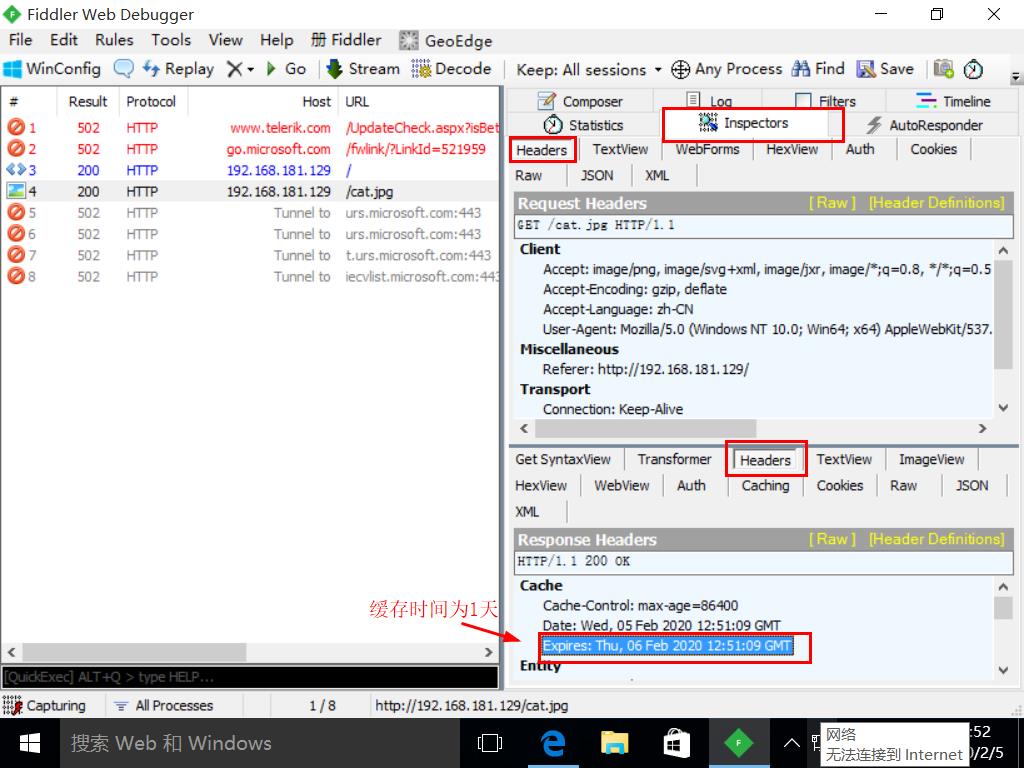This screenshot has height=768, width=1024.
Task: Replay the selected session
Action: (x=178, y=69)
